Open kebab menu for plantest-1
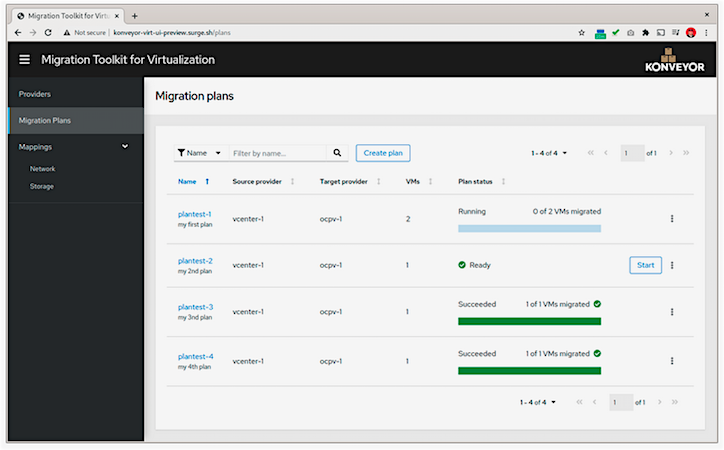Viewport: 724px width, 450px height. pos(672,219)
